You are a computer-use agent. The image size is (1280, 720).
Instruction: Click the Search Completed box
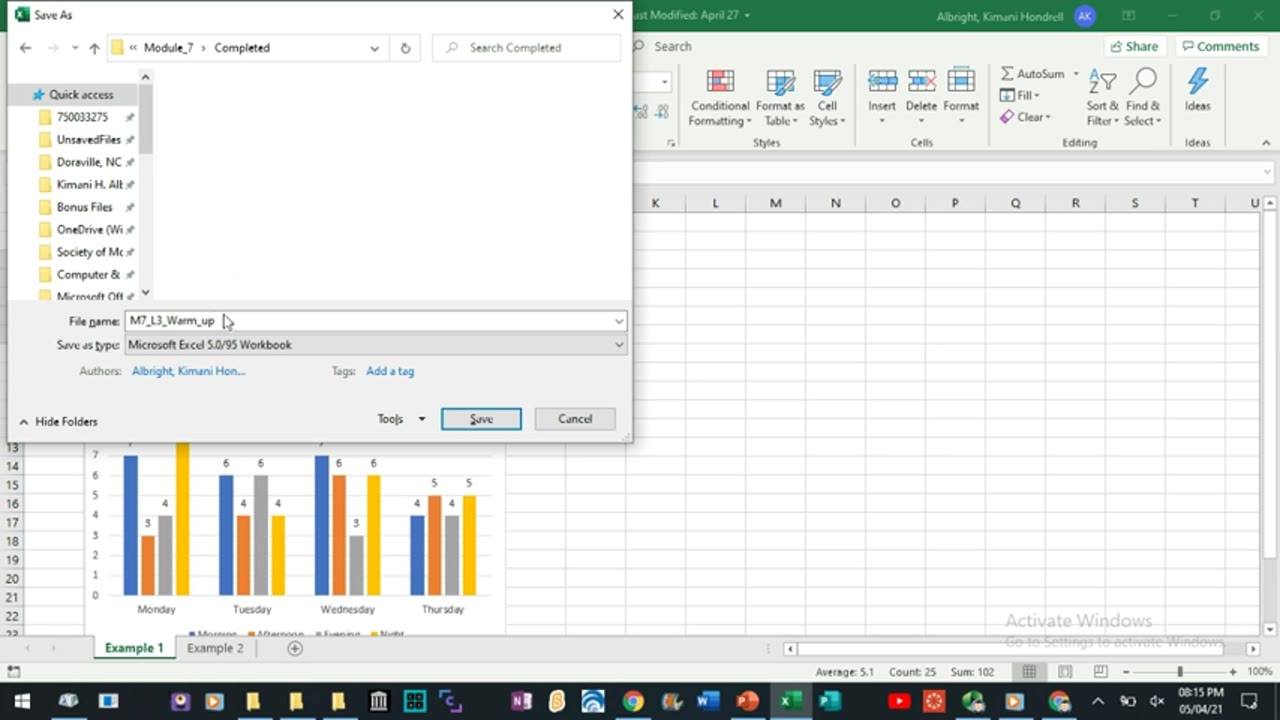[526, 48]
